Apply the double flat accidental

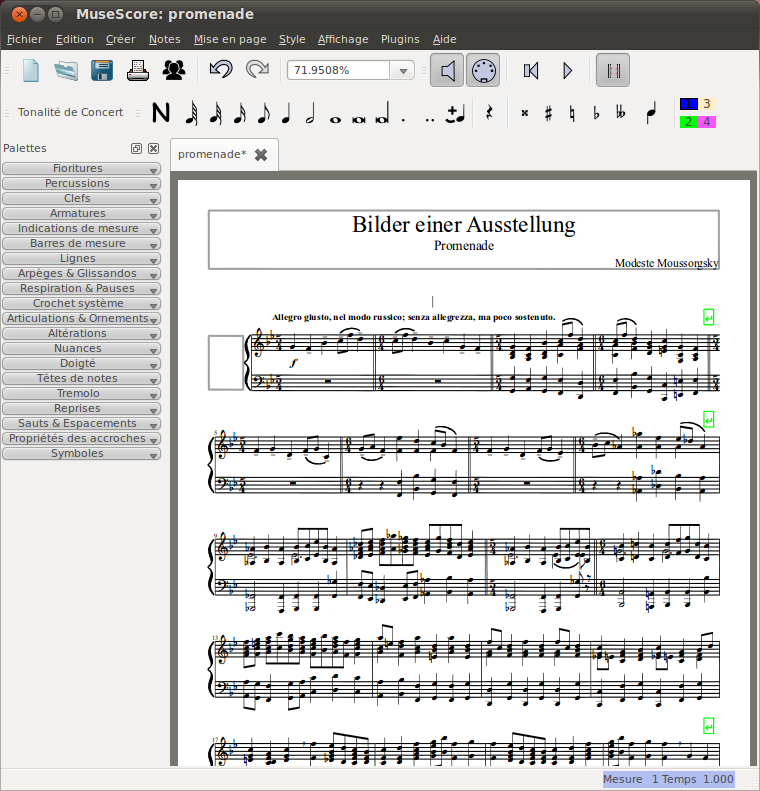click(620, 112)
